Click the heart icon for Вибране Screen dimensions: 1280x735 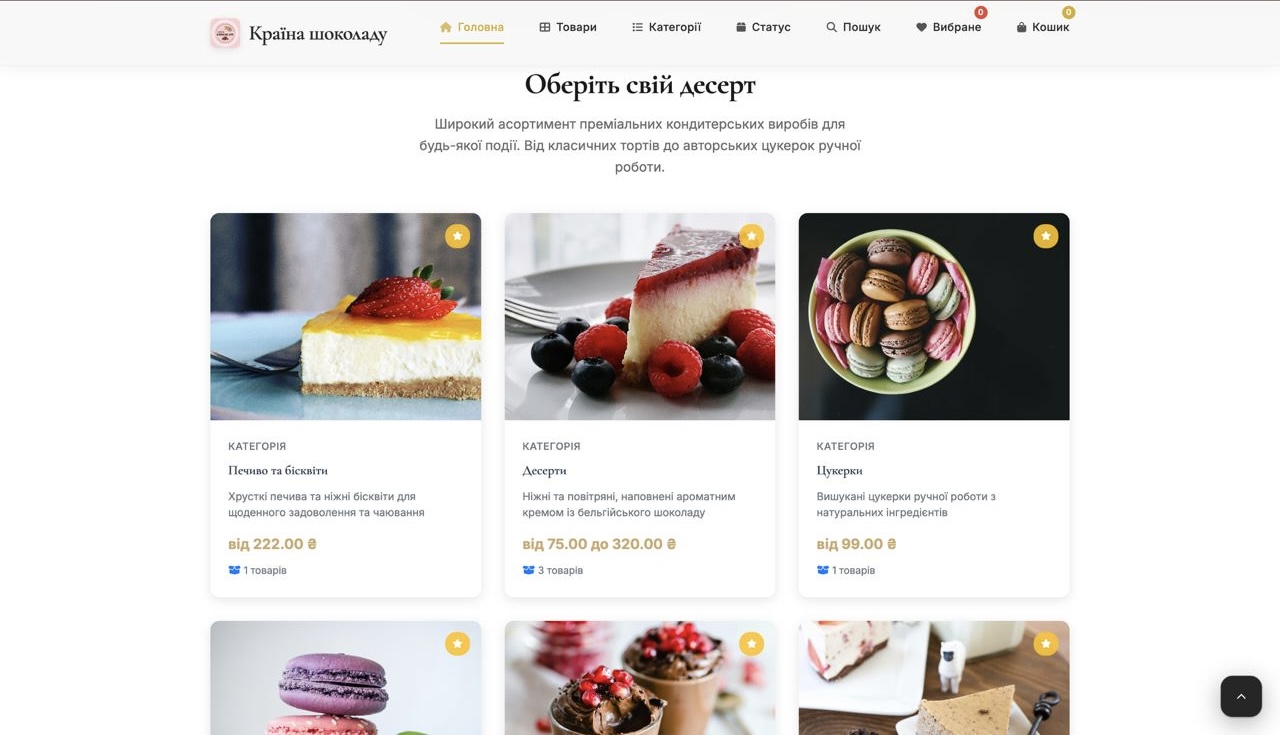tap(921, 28)
